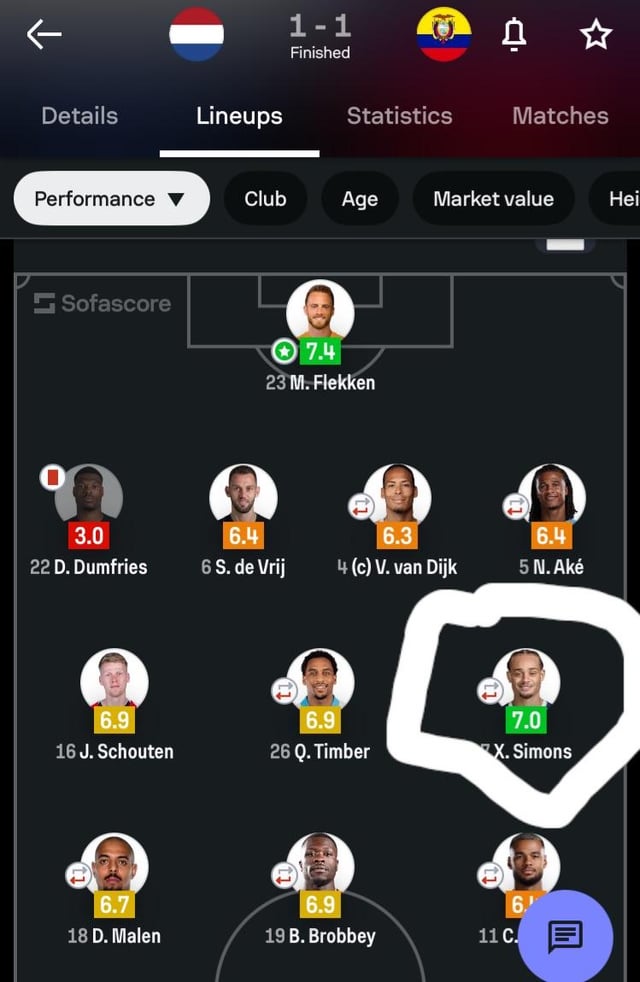
Task: Tap the star badge beside Flekken's rating
Action: [x=284, y=351]
